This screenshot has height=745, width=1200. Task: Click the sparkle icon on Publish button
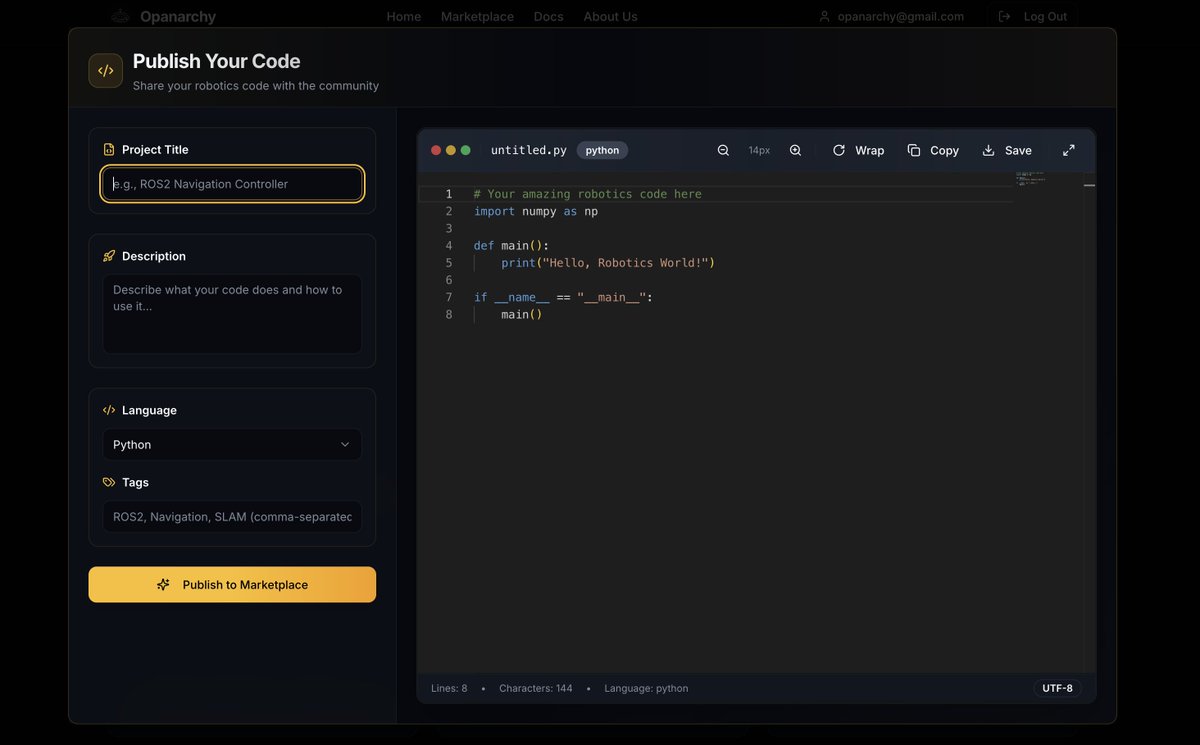click(164, 585)
